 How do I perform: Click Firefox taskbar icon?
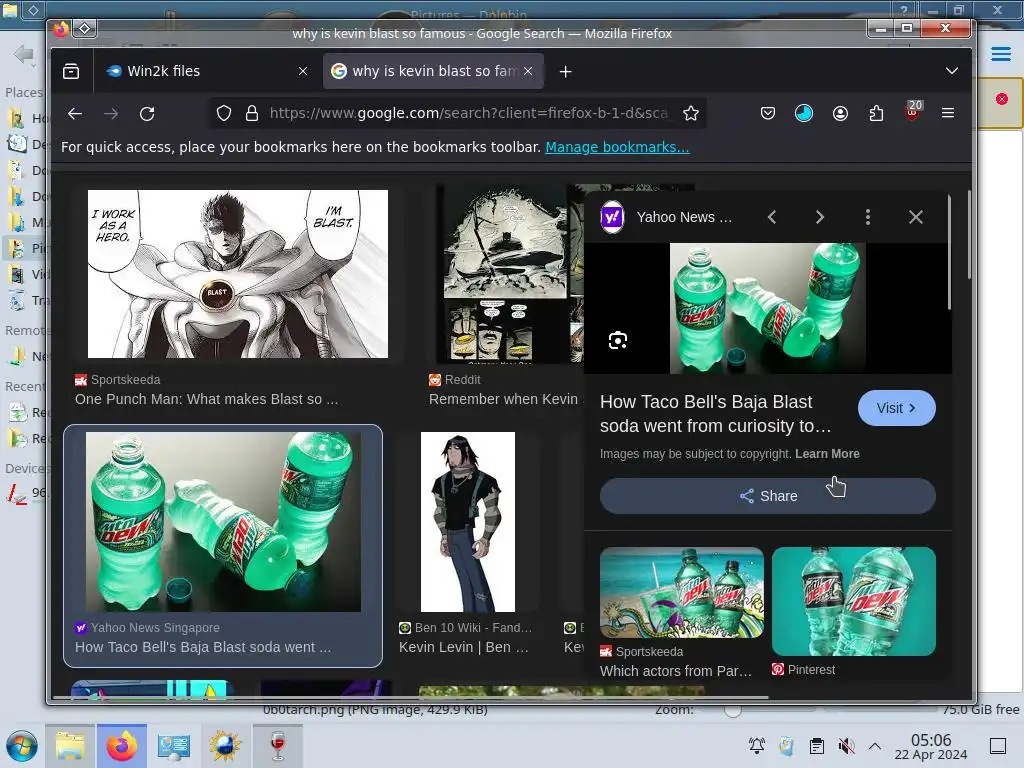(x=122, y=746)
